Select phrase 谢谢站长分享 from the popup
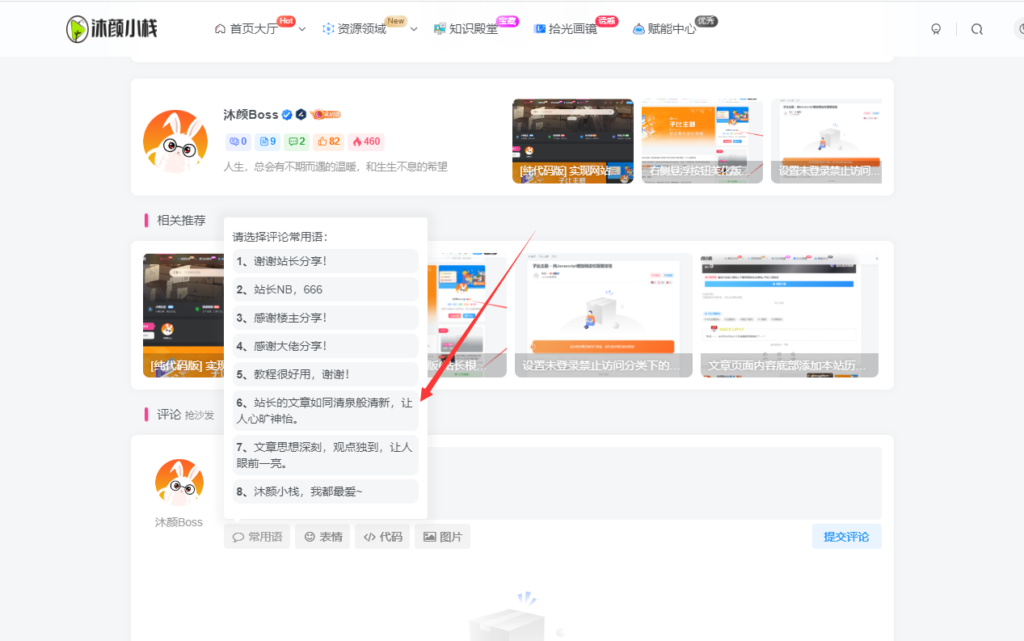Image resolution: width=1024 pixels, height=641 pixels. click(x=324, y=261)
